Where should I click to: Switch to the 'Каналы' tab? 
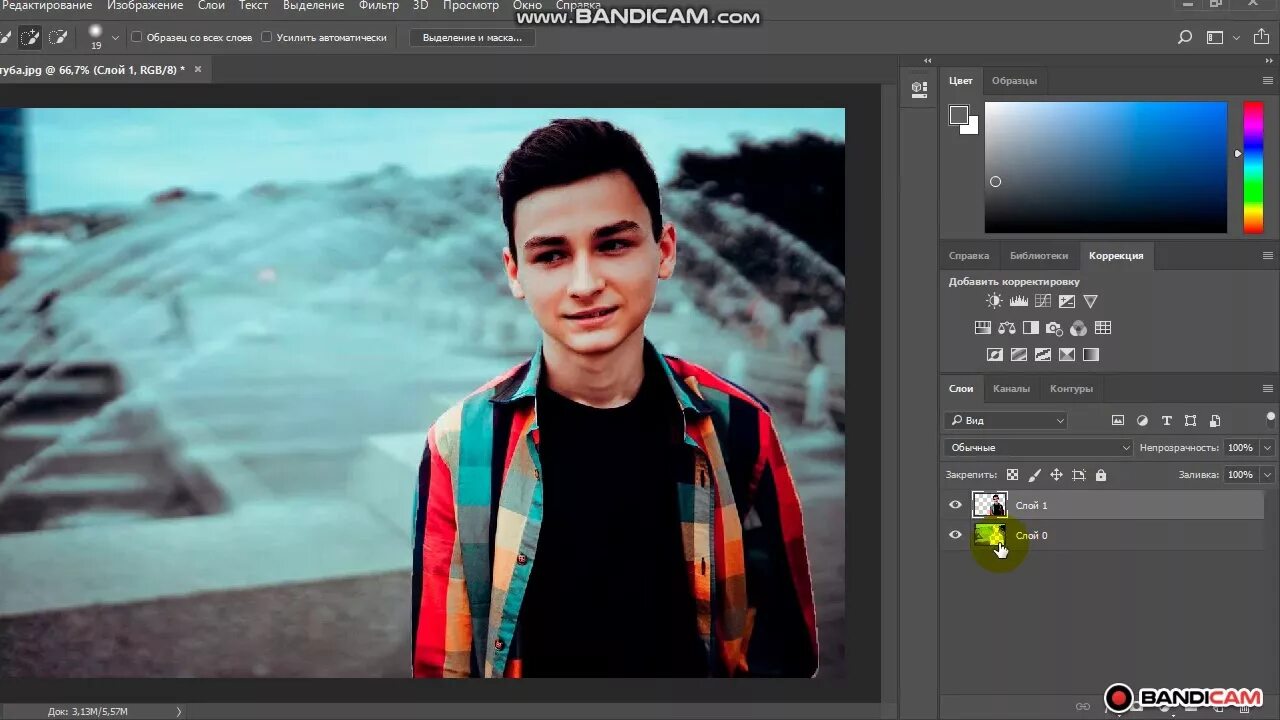(x=1011, y=389)
